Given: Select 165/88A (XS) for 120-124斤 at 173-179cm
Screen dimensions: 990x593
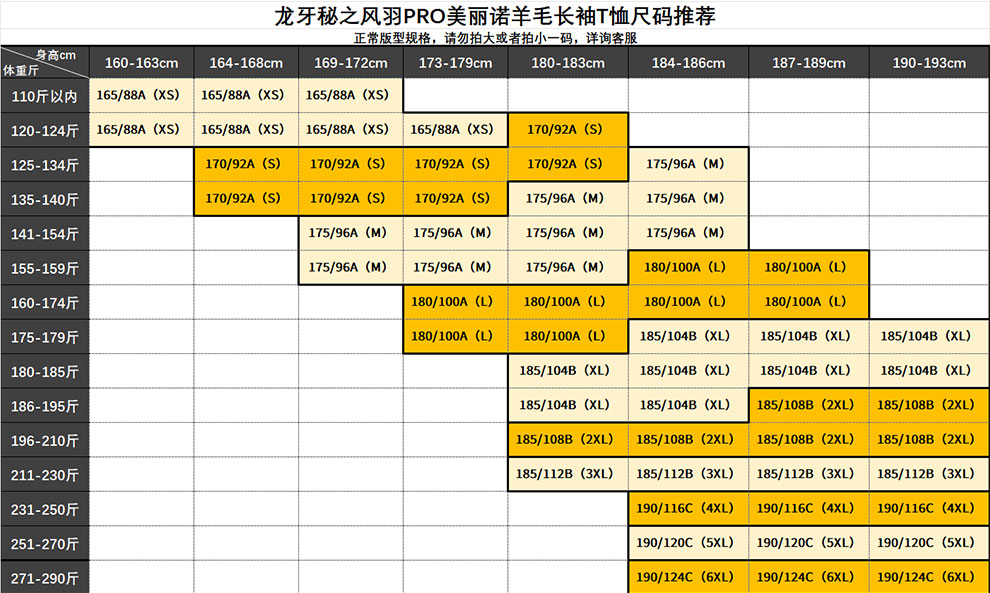Looking at the screenshot, I should pos(455,129).
